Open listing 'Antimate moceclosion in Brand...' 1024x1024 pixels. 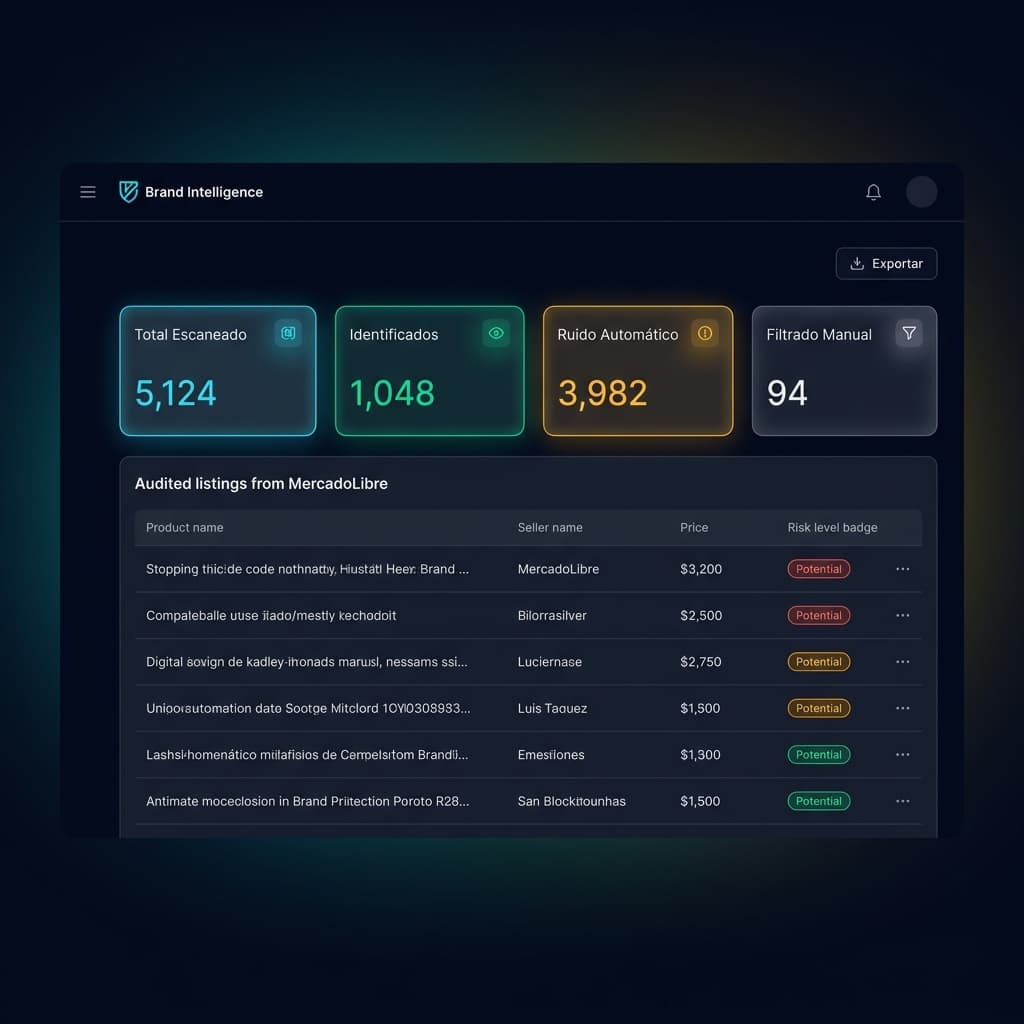(308, 801)
